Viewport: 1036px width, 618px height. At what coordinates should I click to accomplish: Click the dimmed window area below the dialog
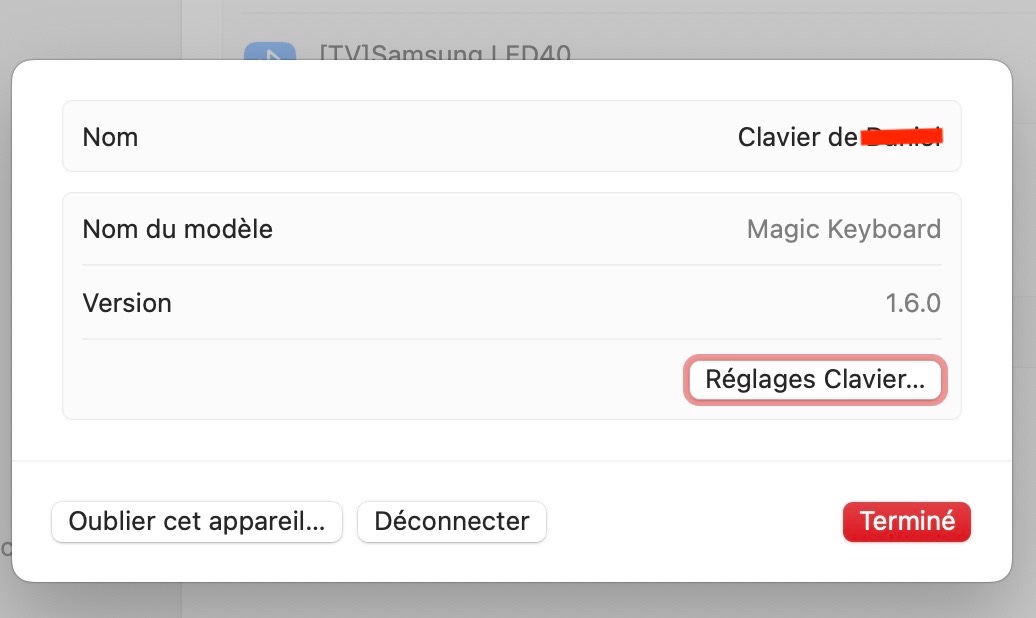[600, 601]
